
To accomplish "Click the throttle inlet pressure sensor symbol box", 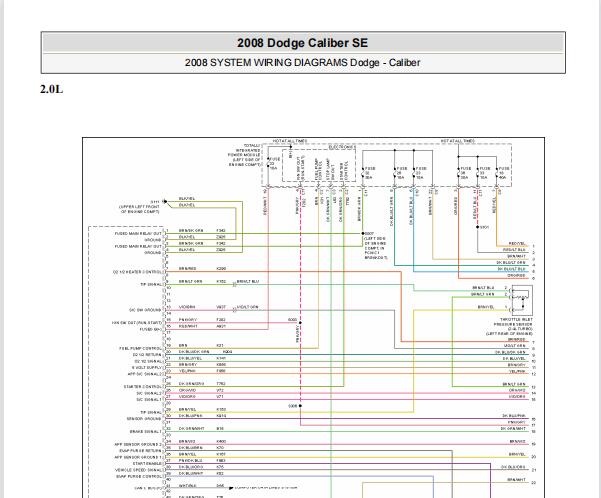I will (522, 299).
